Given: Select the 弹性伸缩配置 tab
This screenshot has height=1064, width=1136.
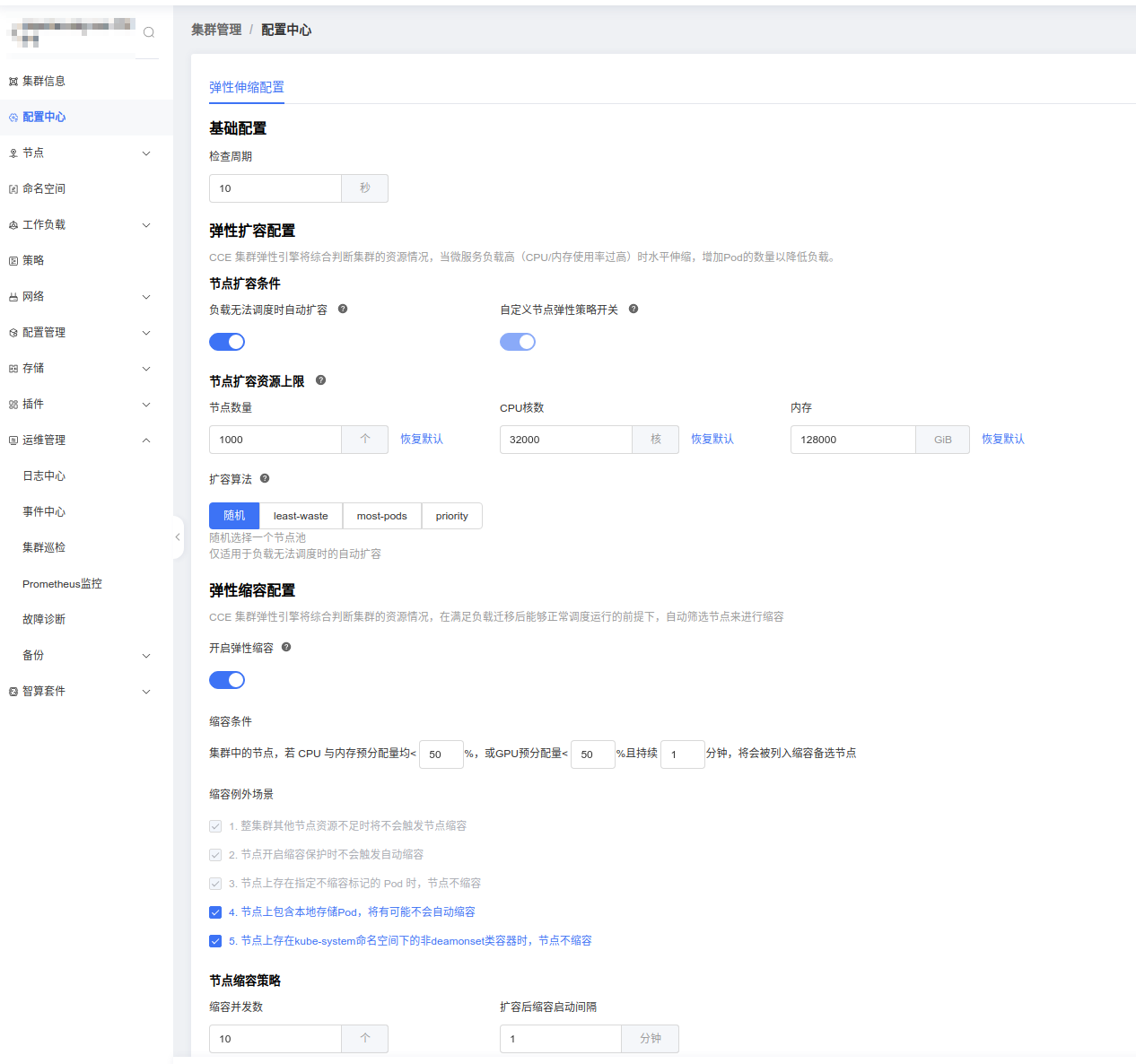Looking at the screenshot, I should coord(247,87).
